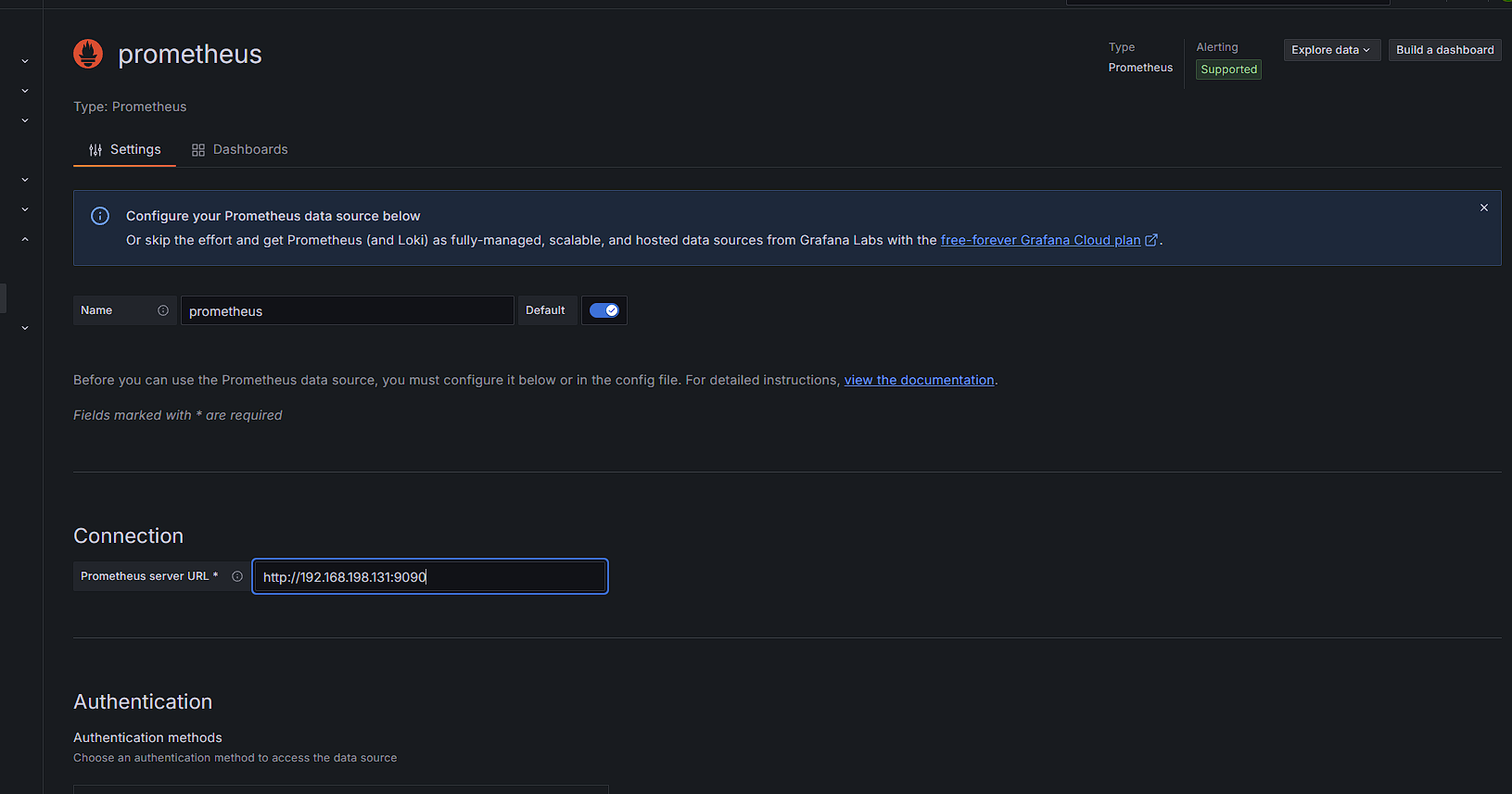The height and width of the screenshot is (794, 1512).
Task: Click info icon beside Name label
Action: (x=163, y=310)
